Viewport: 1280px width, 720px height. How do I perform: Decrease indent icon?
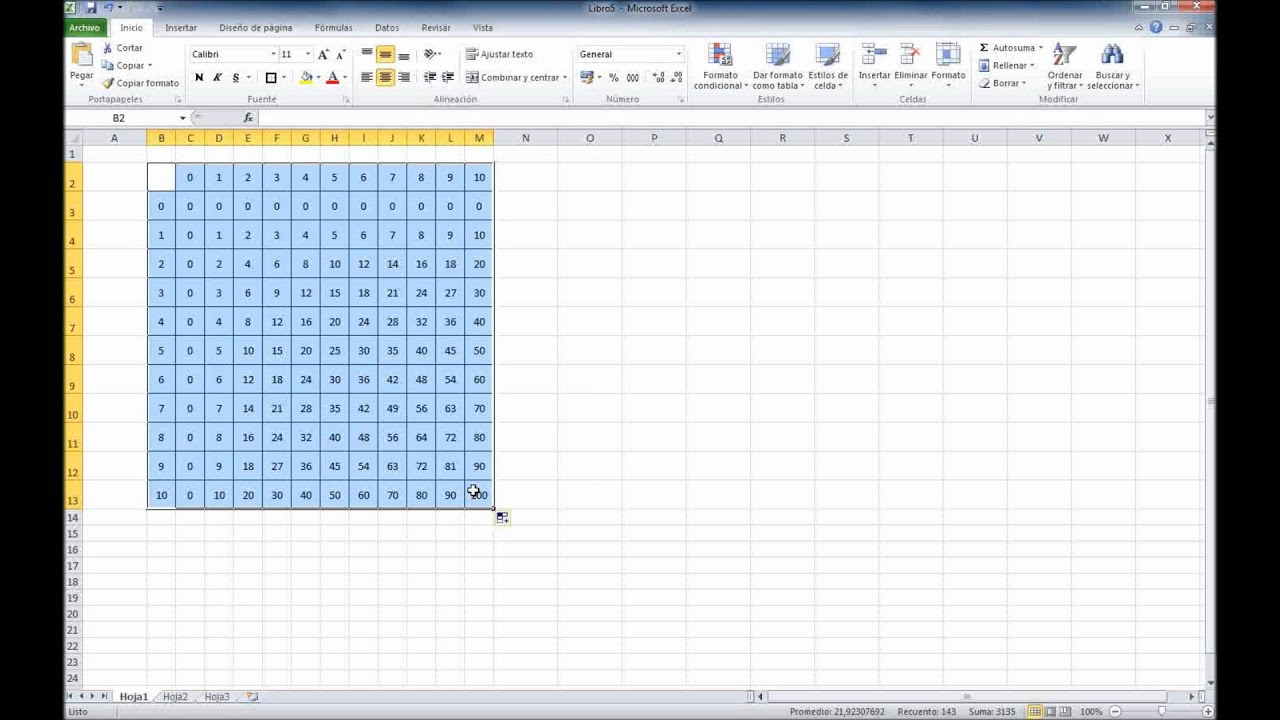point(430,77)
